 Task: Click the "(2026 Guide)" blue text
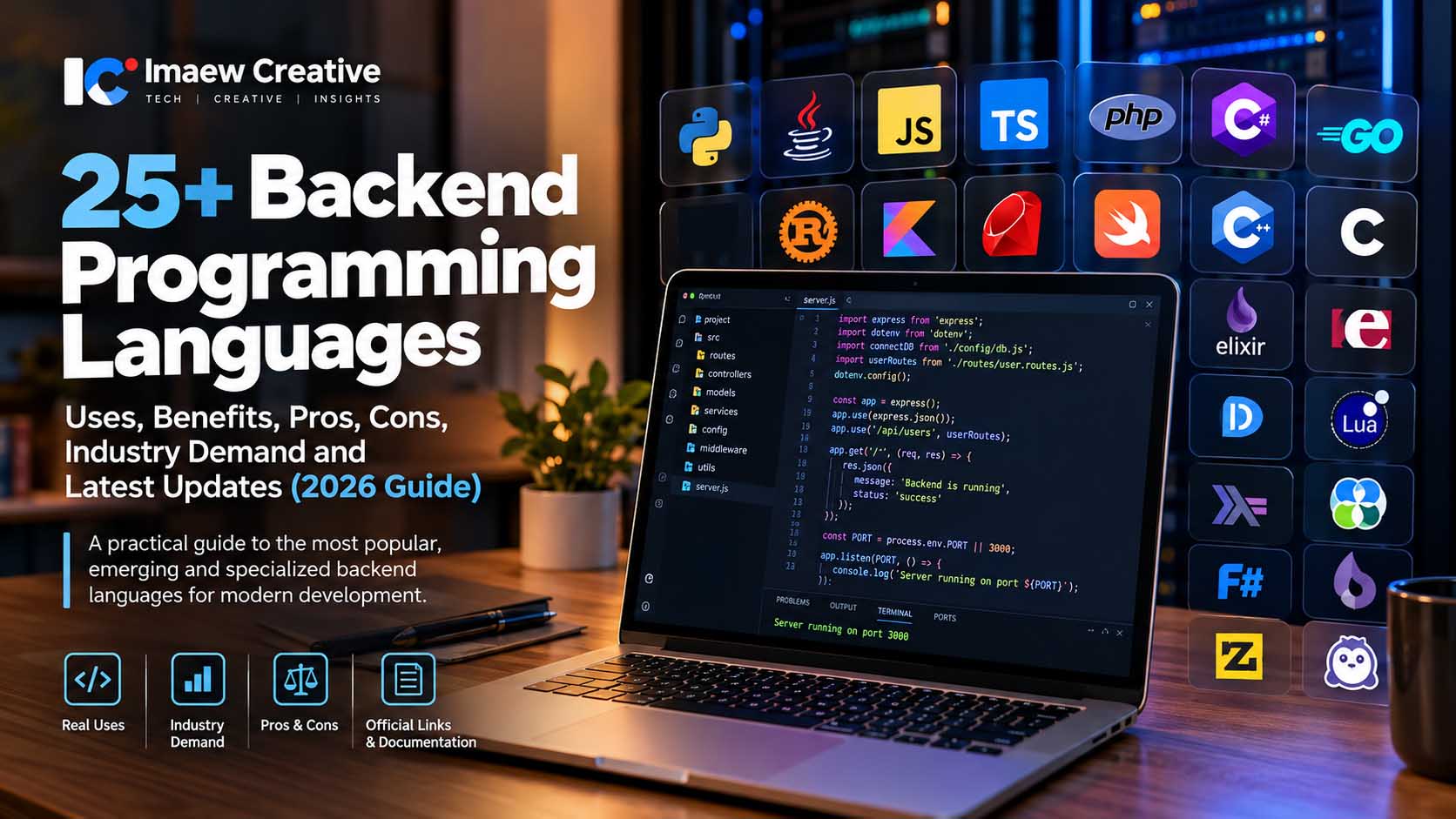pos(386,487)
